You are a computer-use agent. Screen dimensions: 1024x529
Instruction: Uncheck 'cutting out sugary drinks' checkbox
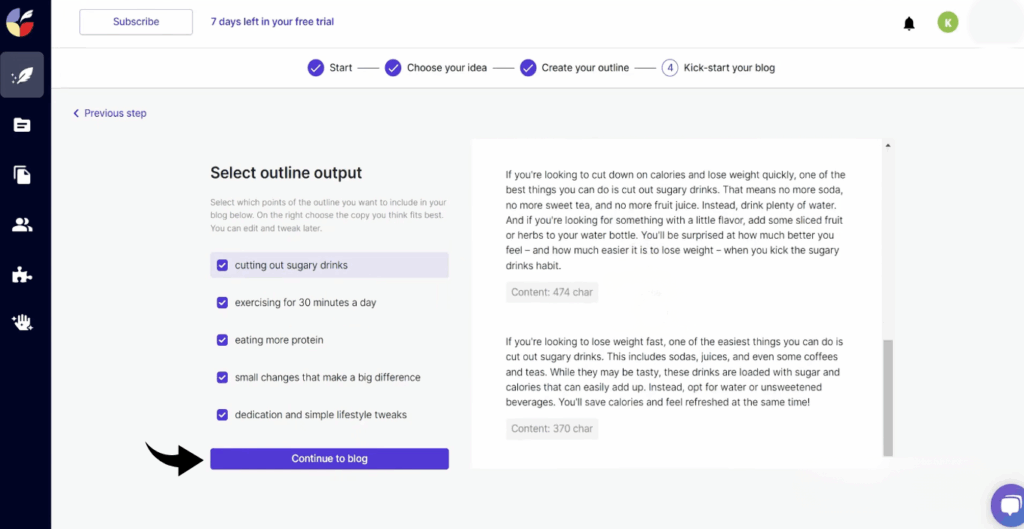pyautogui.click(x=222, y=265)
